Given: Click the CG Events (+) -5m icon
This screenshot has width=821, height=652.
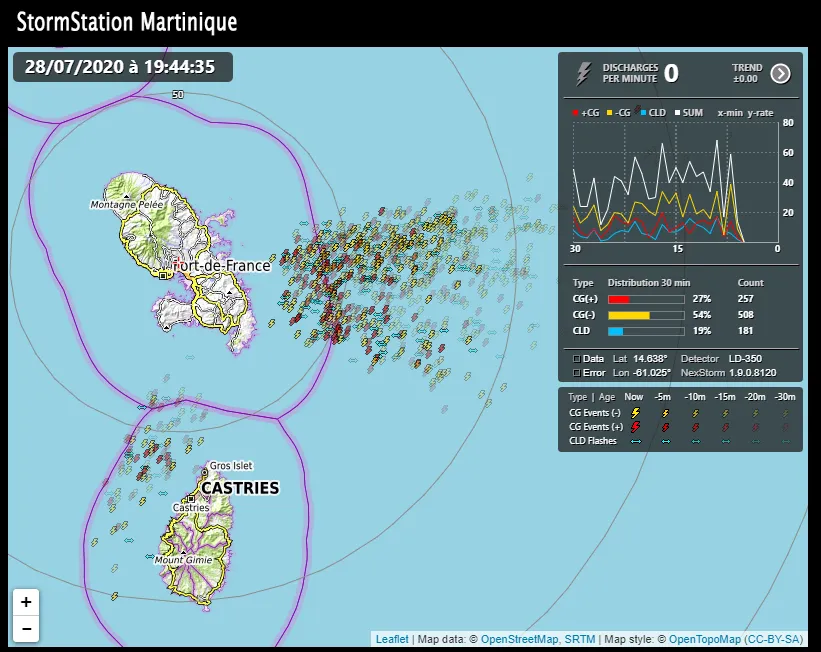Looking at the screenshot, I should pos(665,427).
